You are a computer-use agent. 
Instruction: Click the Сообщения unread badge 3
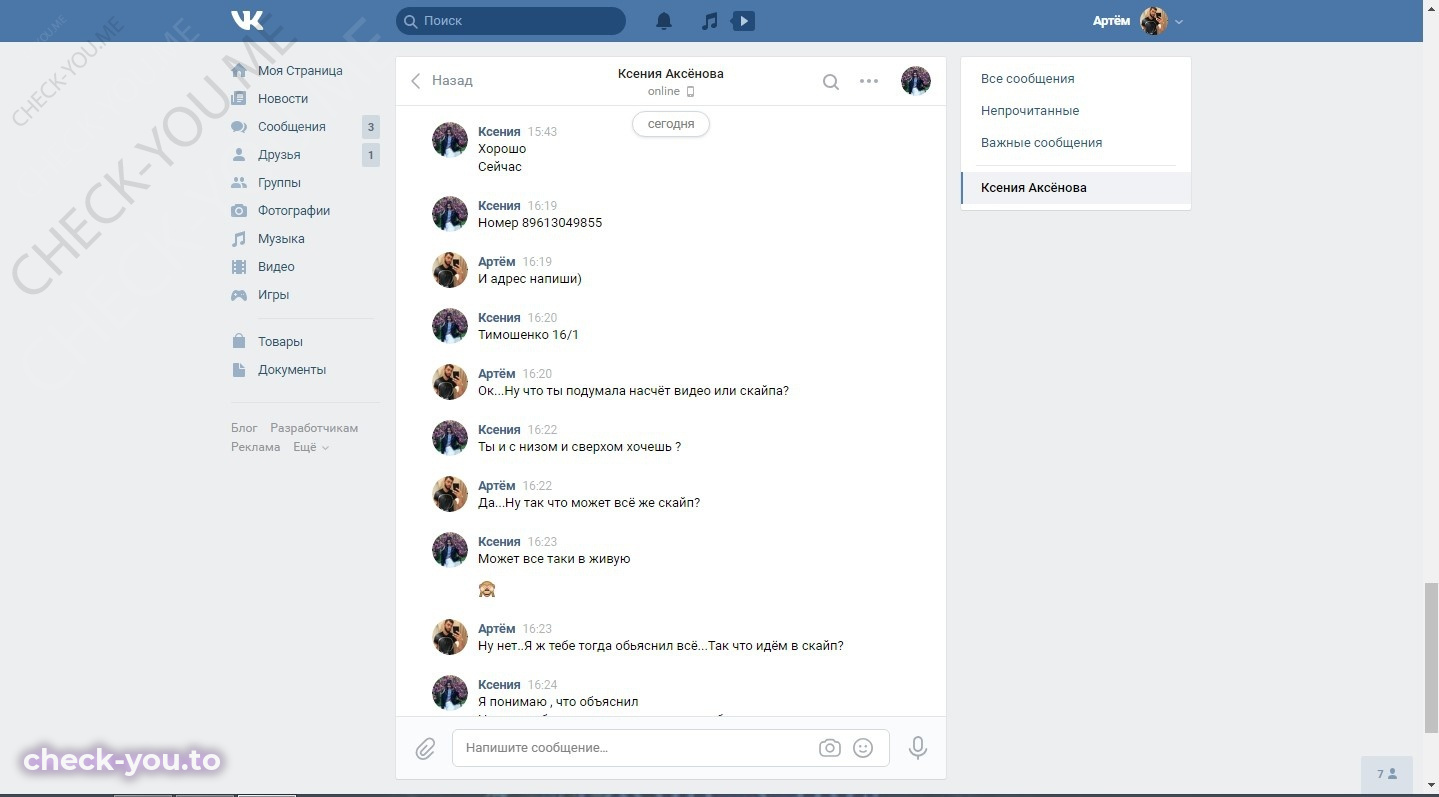click(x=371, y=127)
